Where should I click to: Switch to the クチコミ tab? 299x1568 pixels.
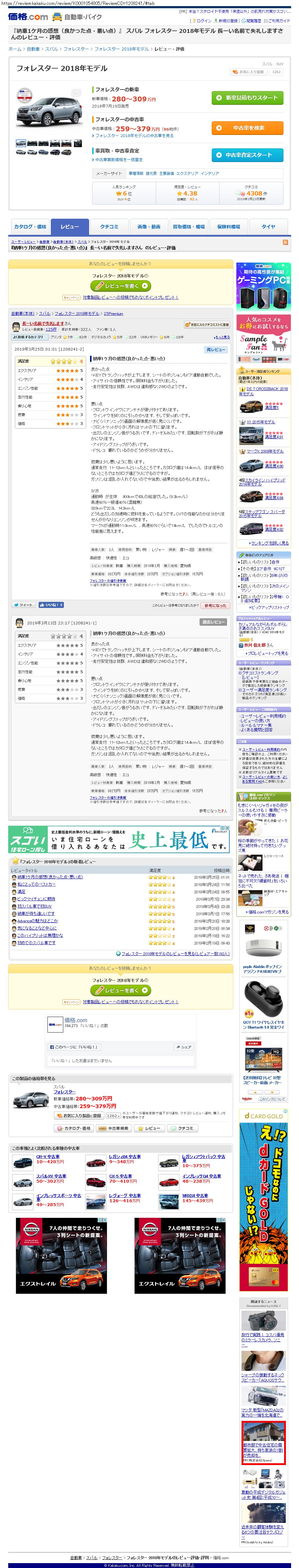tap(110, 226)
